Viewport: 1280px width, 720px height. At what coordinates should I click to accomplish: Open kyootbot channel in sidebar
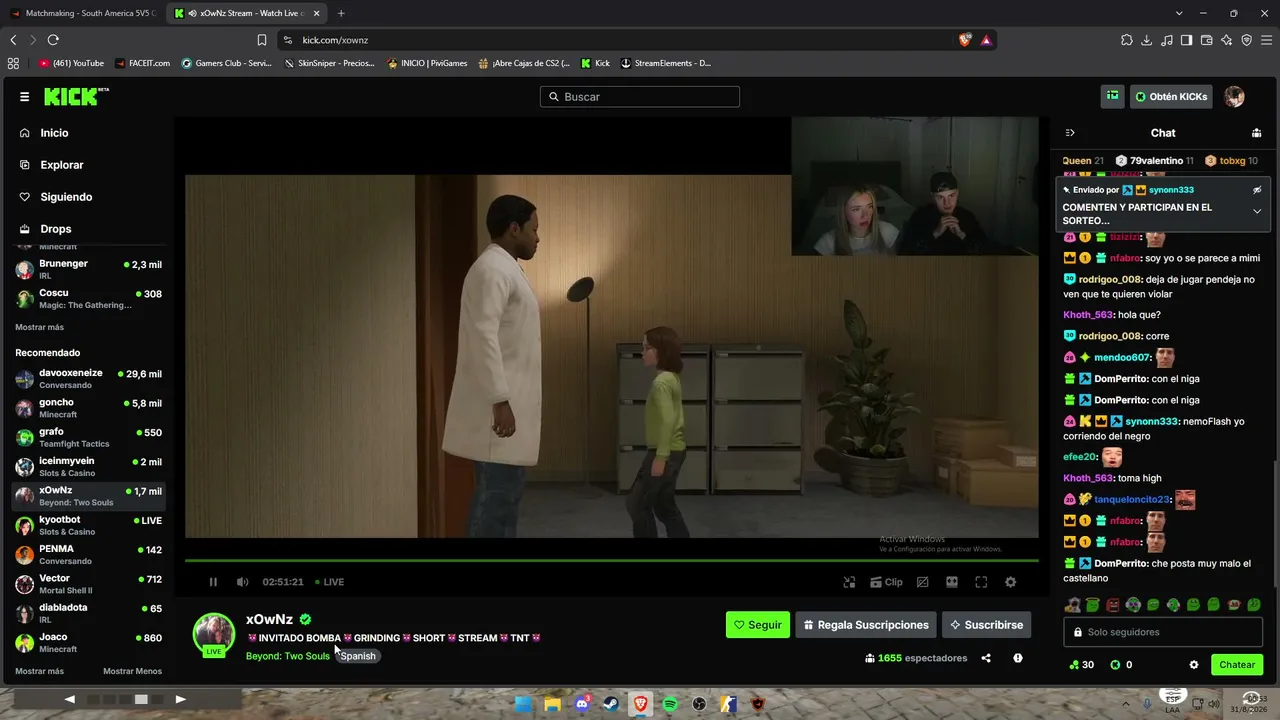click(88, 525)
